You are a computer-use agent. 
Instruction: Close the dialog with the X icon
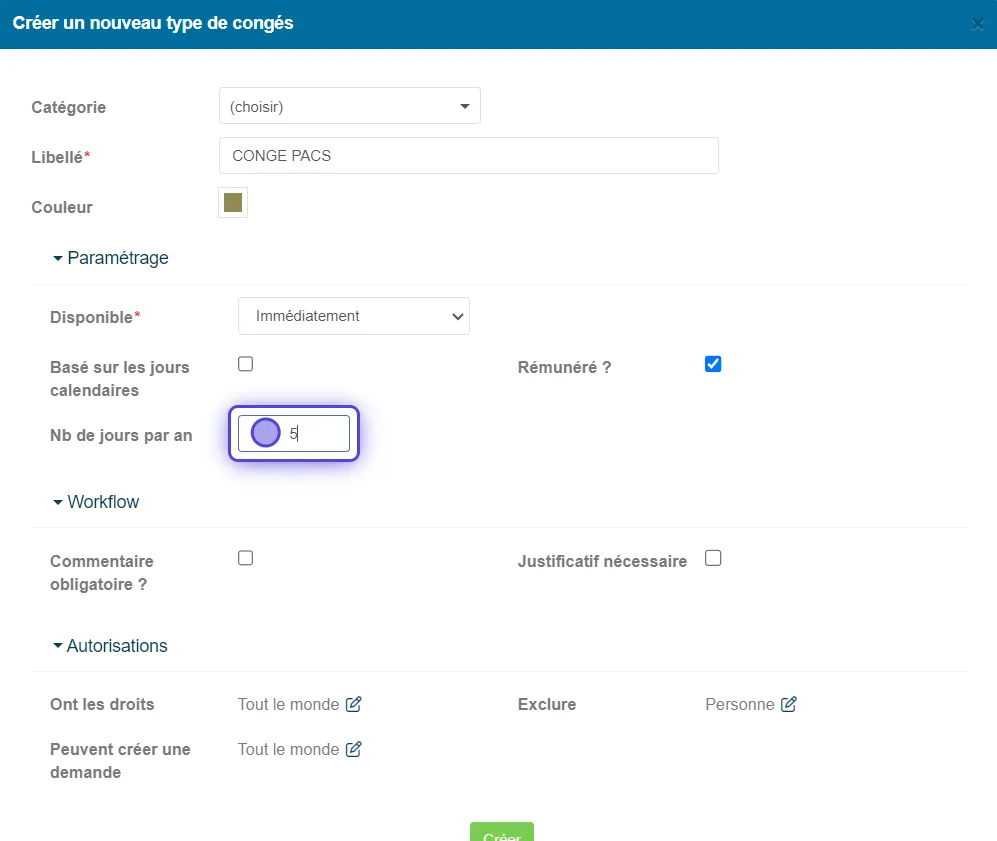pos(977,24)
